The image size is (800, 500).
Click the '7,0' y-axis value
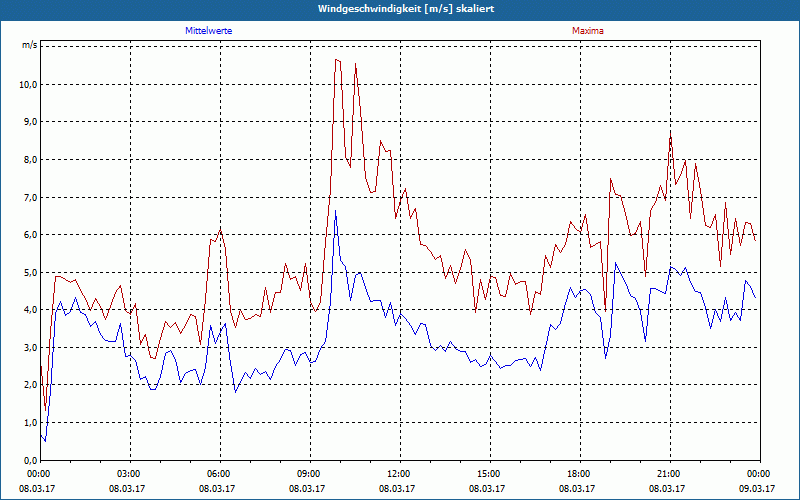[x=31, y=197]
